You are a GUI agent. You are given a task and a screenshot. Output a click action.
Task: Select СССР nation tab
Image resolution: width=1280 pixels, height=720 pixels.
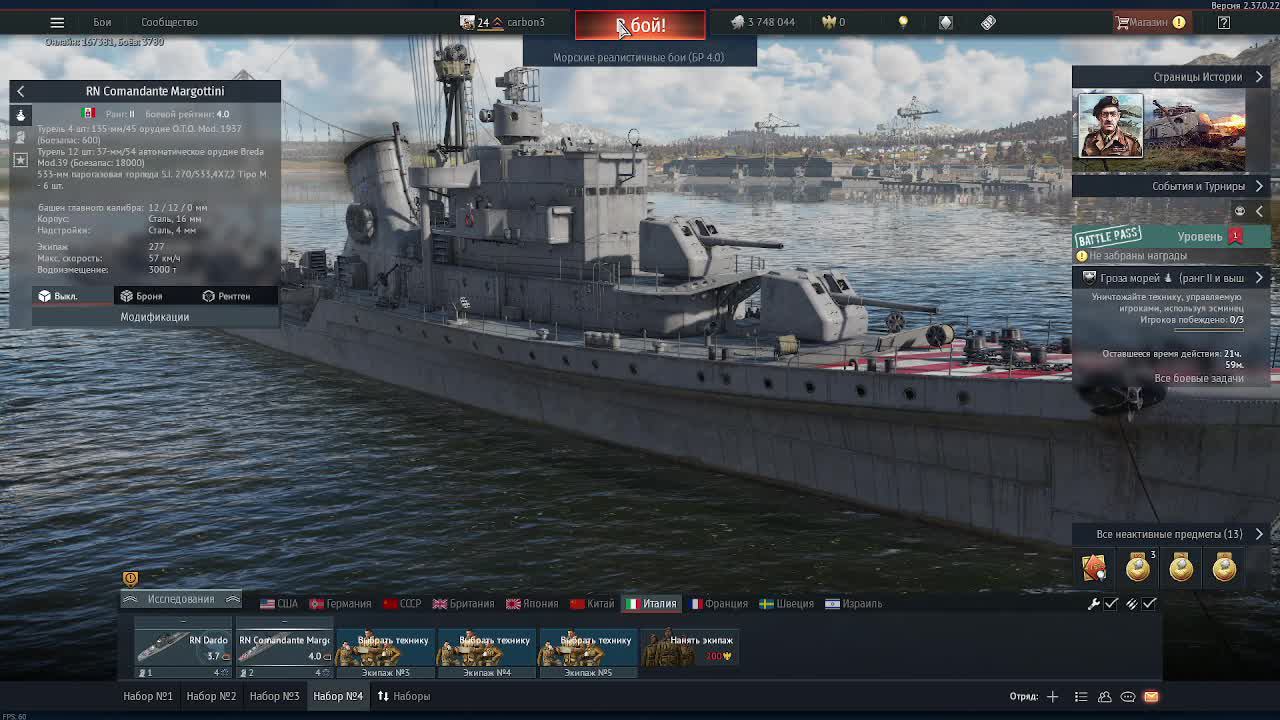click(x=402, y=604)
